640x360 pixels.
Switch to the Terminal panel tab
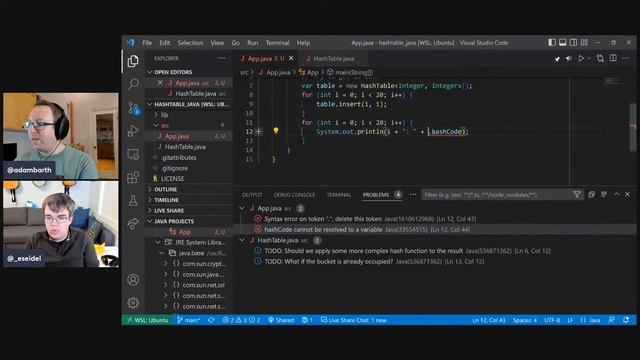coord(339,195)
